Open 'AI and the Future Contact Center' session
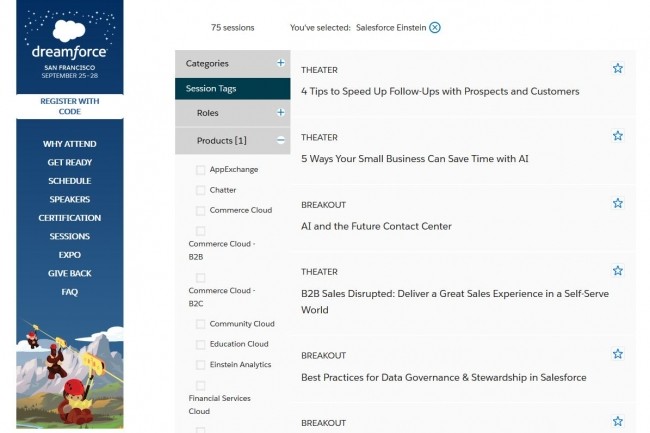Screen dimensions: 650x433 (376, 226)
